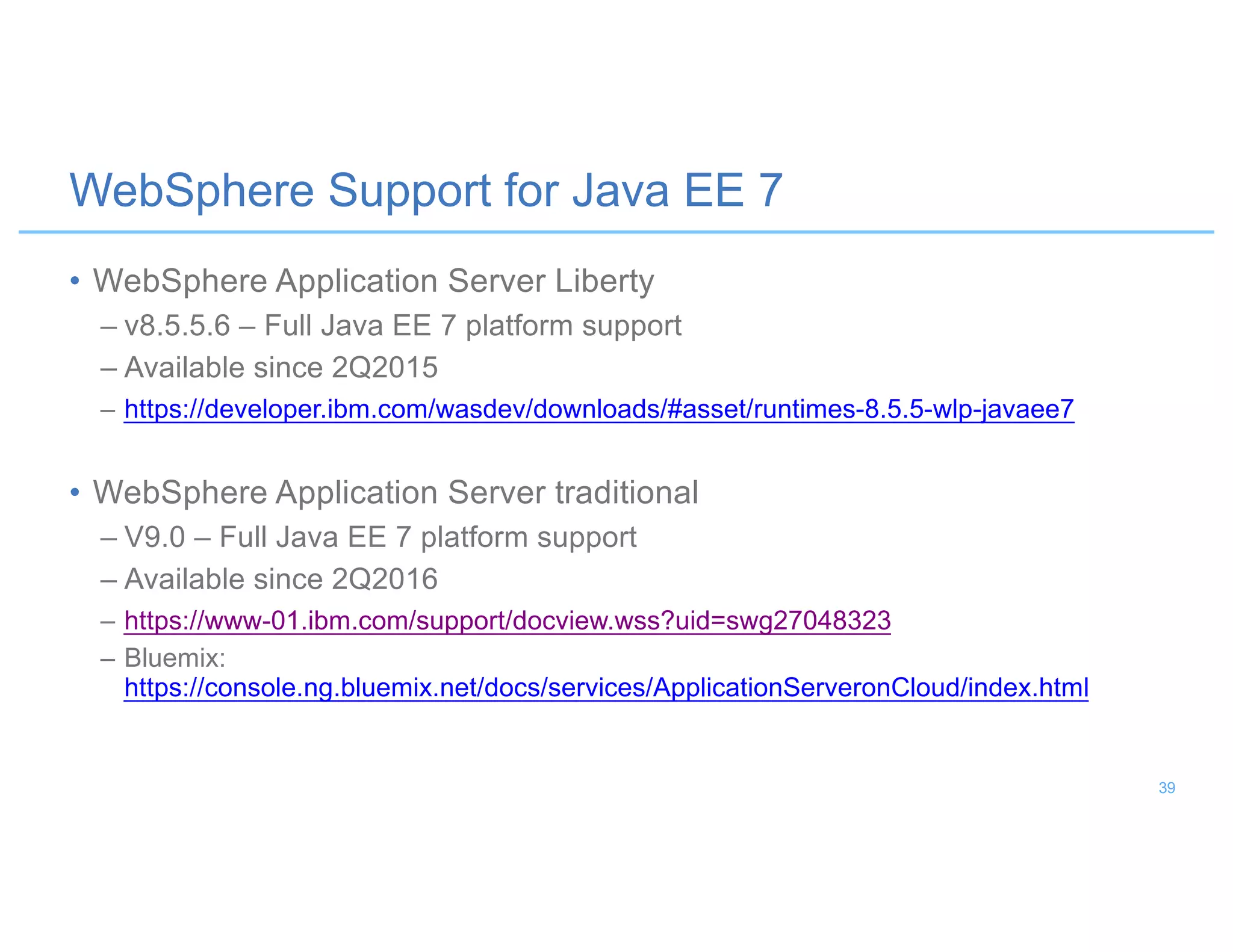1233x952 pixels.
Task: Open the developer.ibm.com wasdev downloads link
Action: tap(598, 409)
